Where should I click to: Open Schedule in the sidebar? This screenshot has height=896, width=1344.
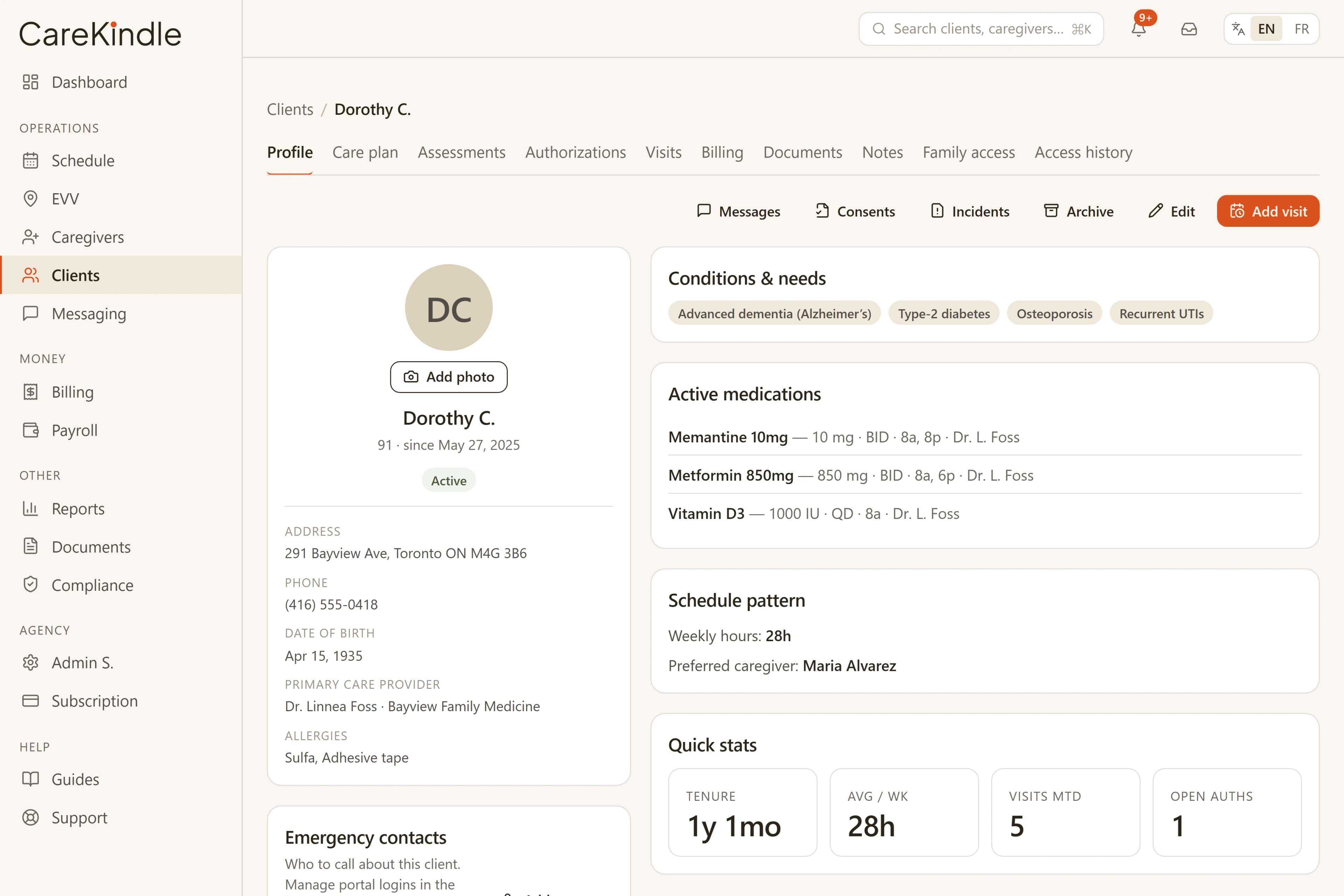[x=121, y=161]
